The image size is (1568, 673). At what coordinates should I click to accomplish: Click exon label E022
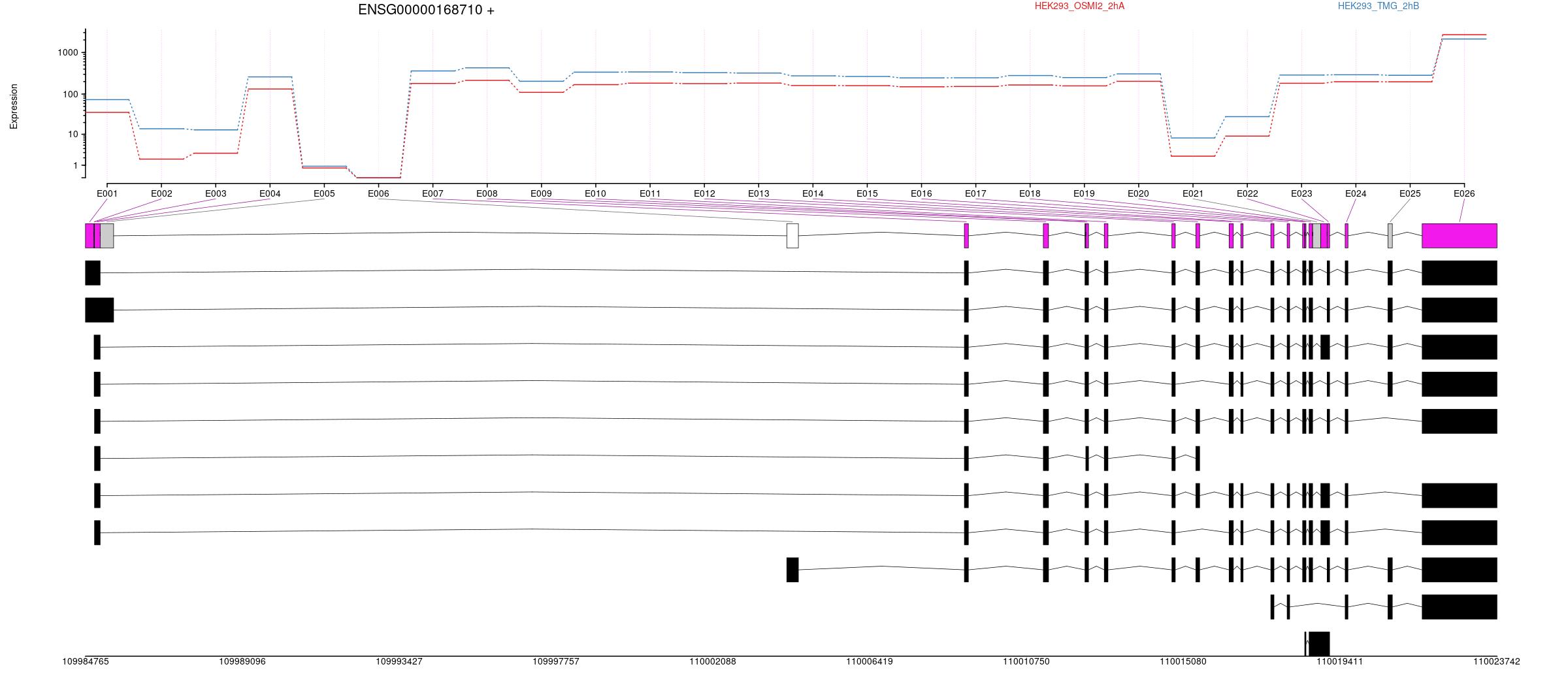[1247, 193]
